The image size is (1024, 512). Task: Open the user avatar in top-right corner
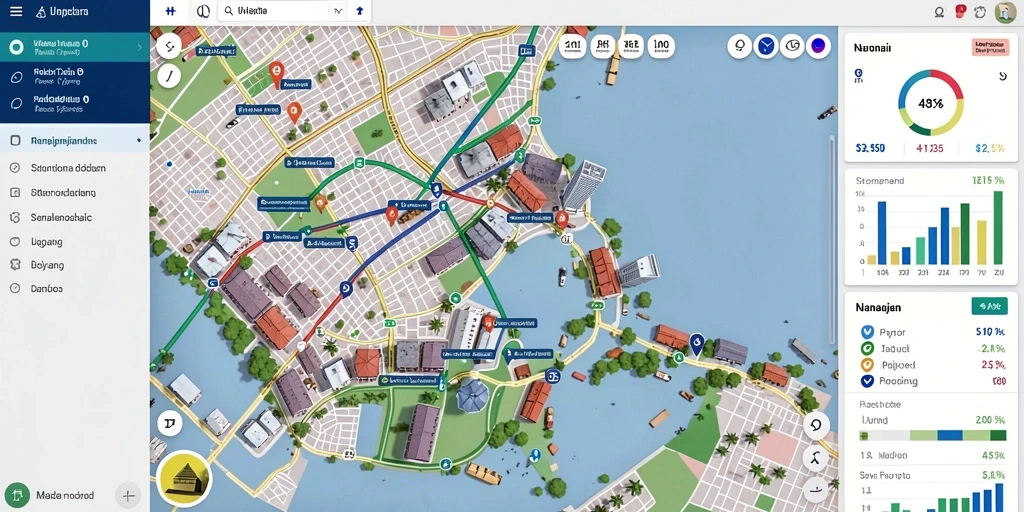tap(1005, 12)
